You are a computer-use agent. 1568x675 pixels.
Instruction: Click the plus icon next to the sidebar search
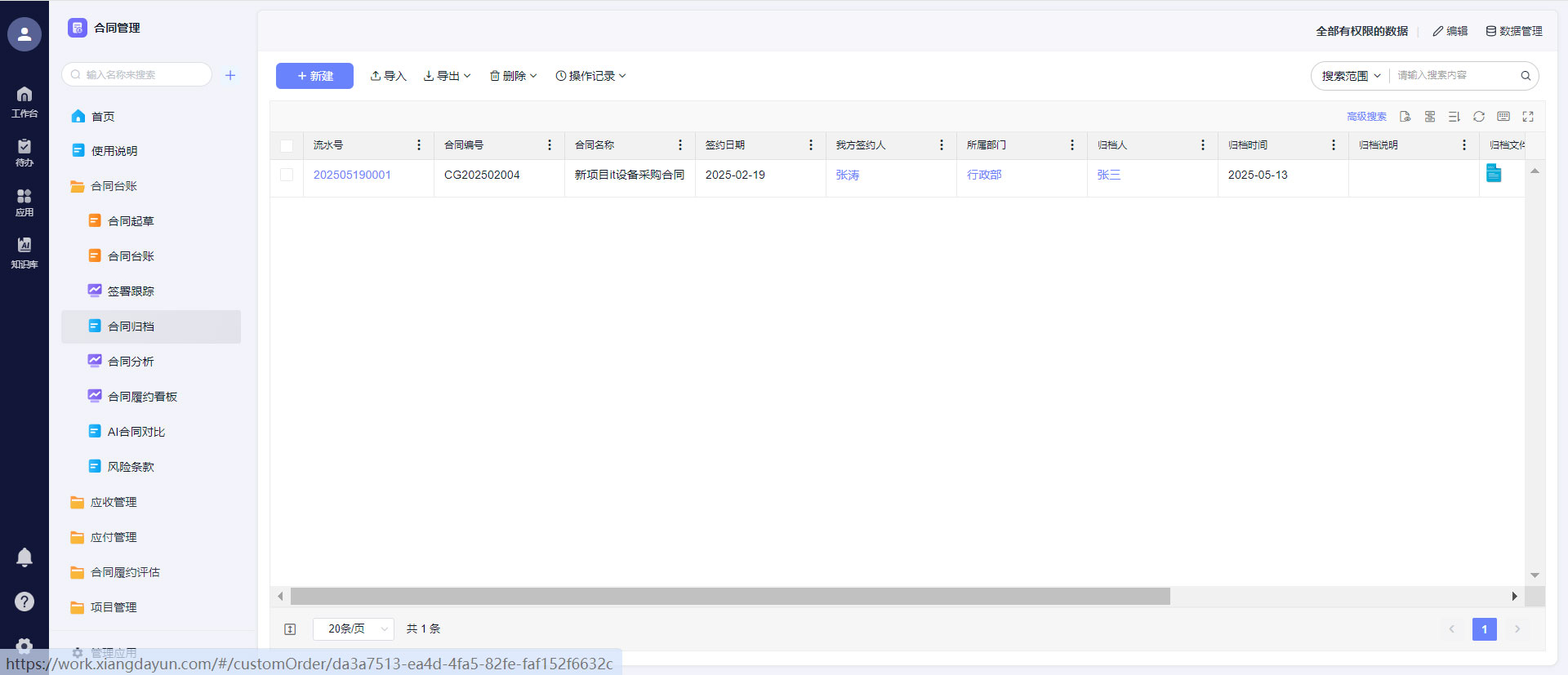tap(230, 75)
